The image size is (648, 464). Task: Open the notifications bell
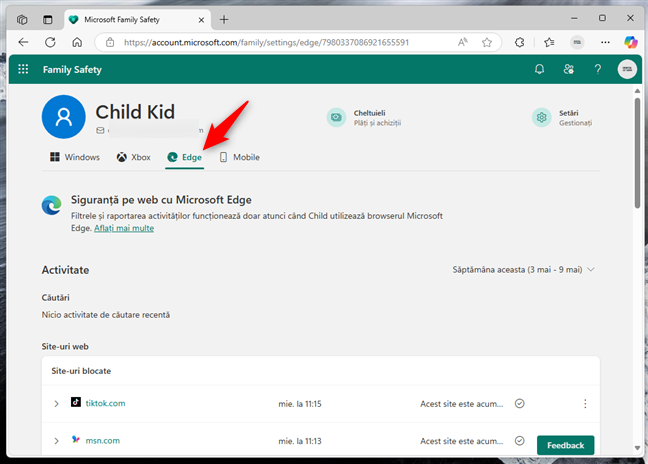(539, 69)
